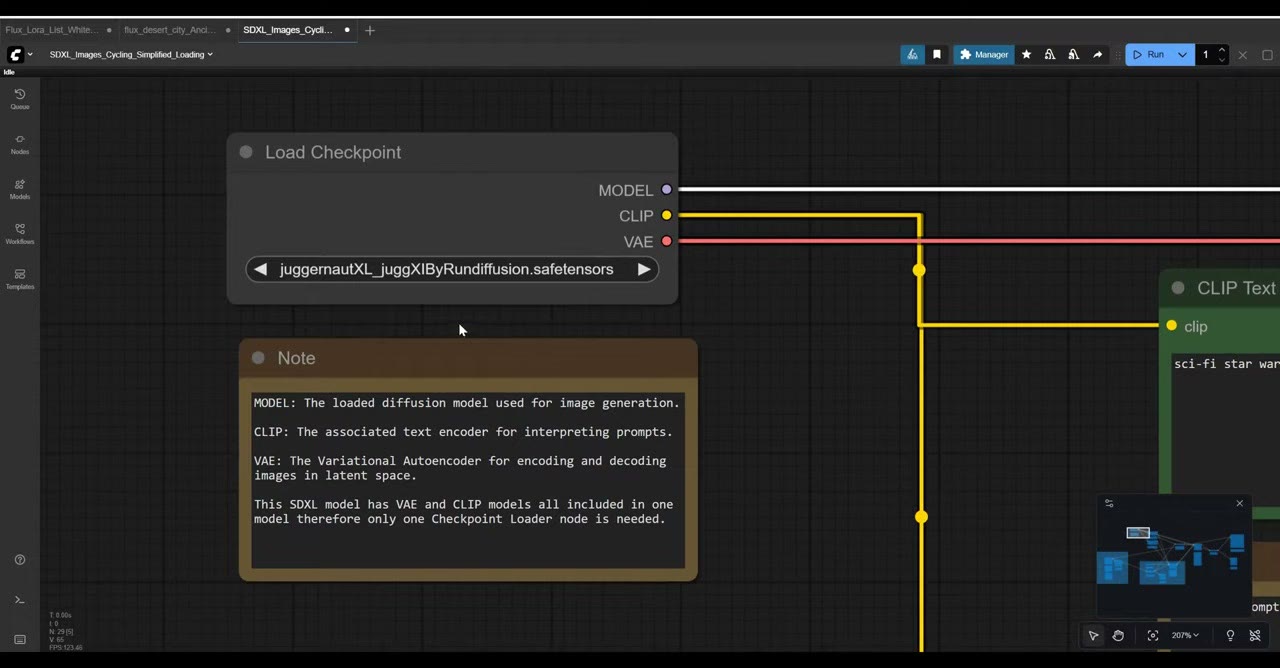Click the ComfyUI logo menu
This screenshot has height=668, width=1280.
tap(15, 54)
